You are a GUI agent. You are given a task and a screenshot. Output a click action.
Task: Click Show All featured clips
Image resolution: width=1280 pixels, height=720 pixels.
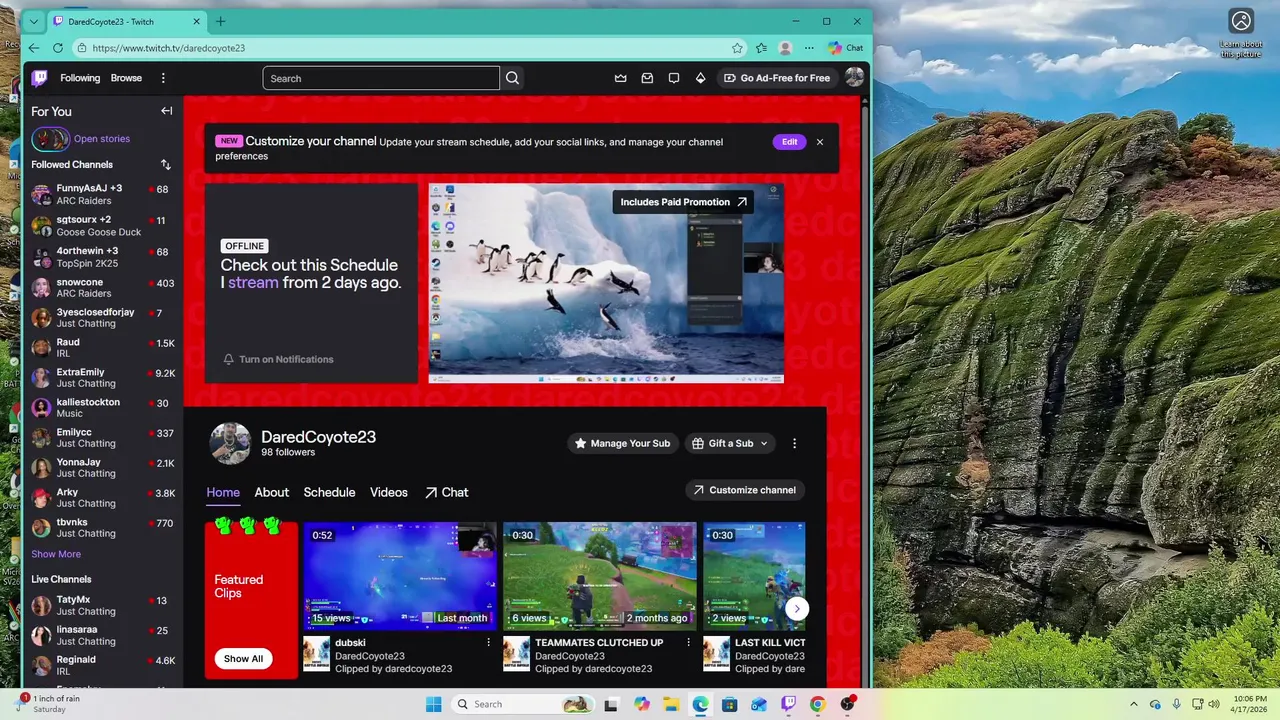click(243, 659)
